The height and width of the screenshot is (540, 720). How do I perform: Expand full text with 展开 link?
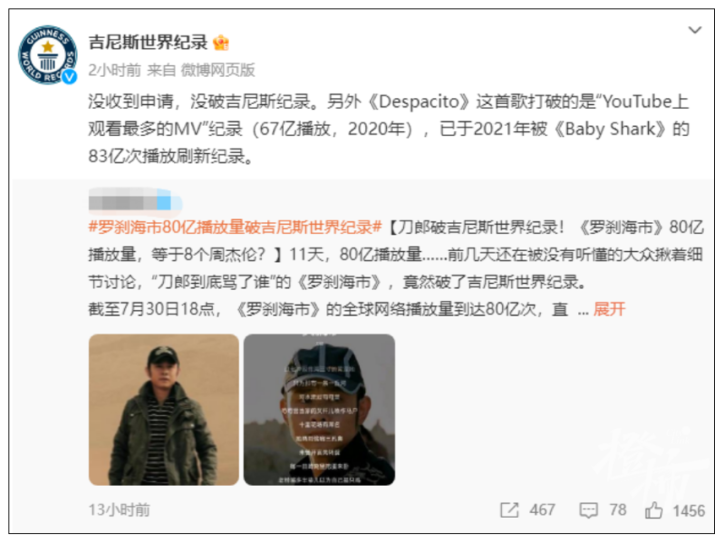(609, 309)
